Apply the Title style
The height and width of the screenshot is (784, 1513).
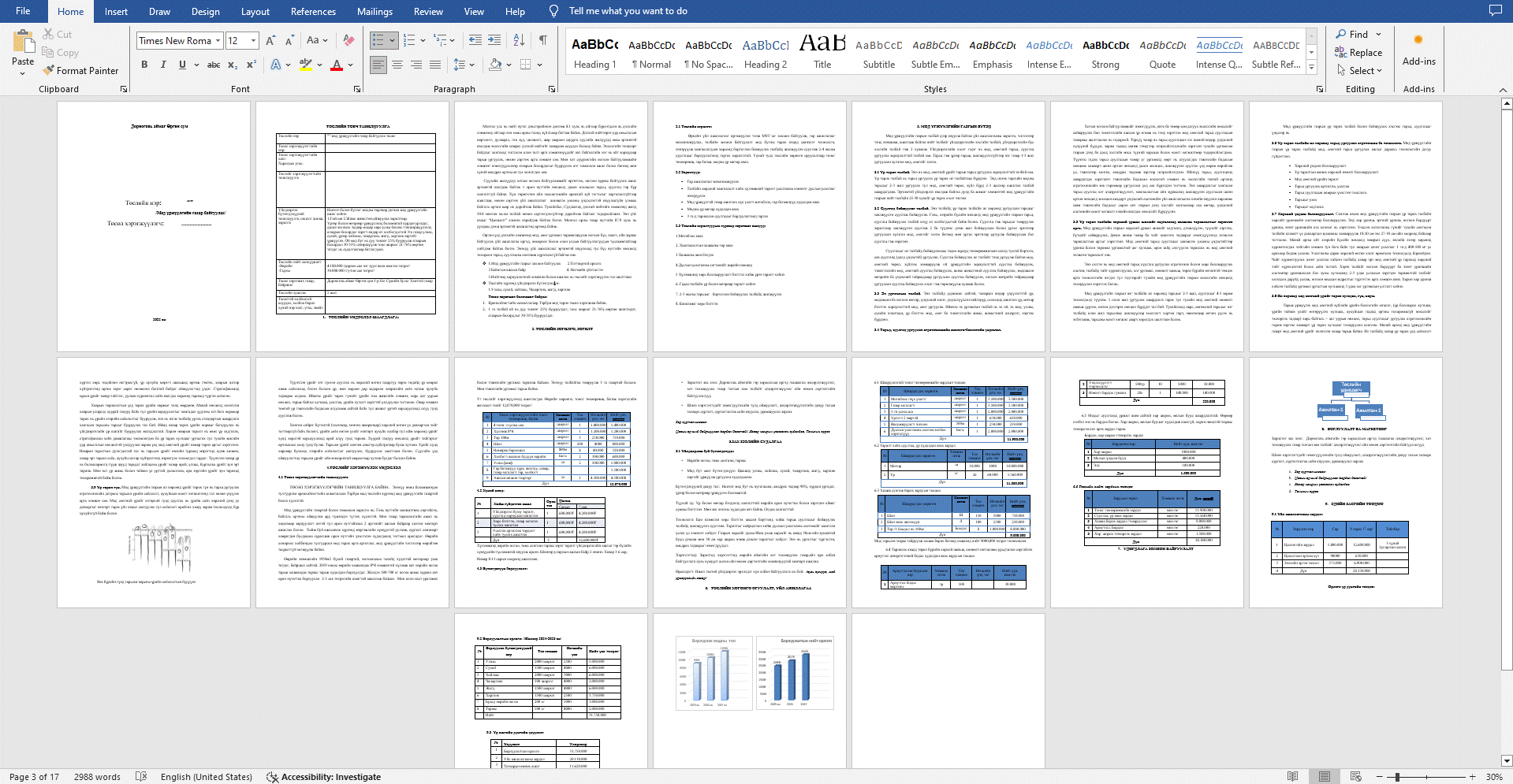[822, 53]
